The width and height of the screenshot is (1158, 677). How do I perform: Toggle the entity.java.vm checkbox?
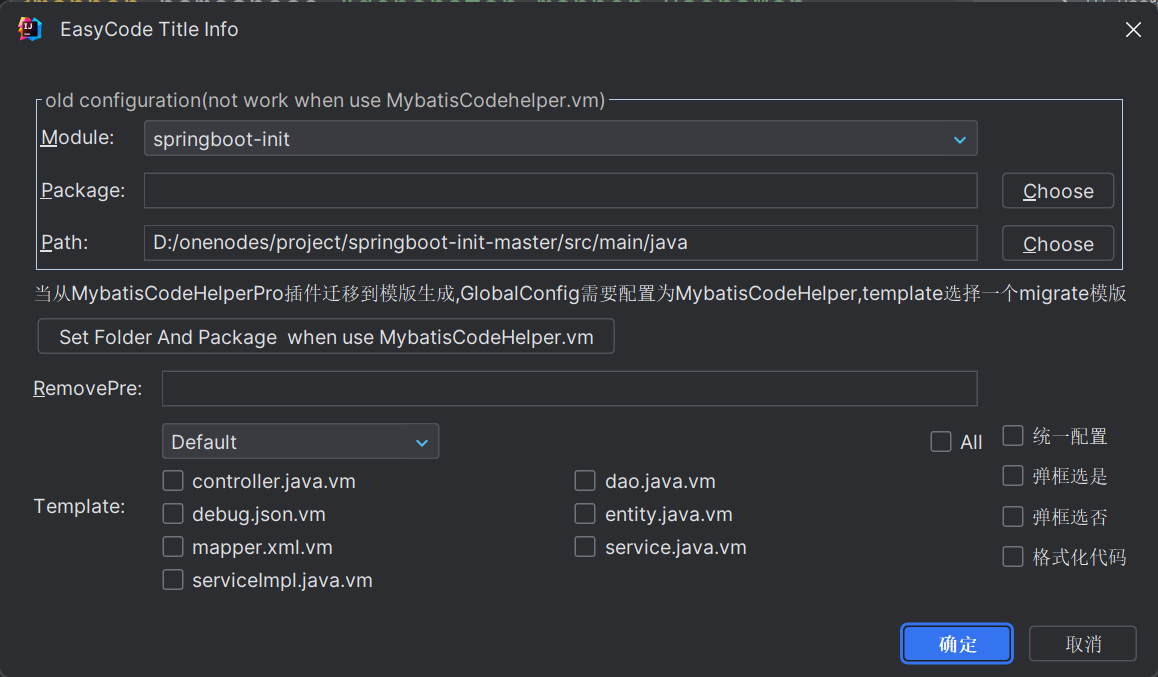click(x=585, y=514)
